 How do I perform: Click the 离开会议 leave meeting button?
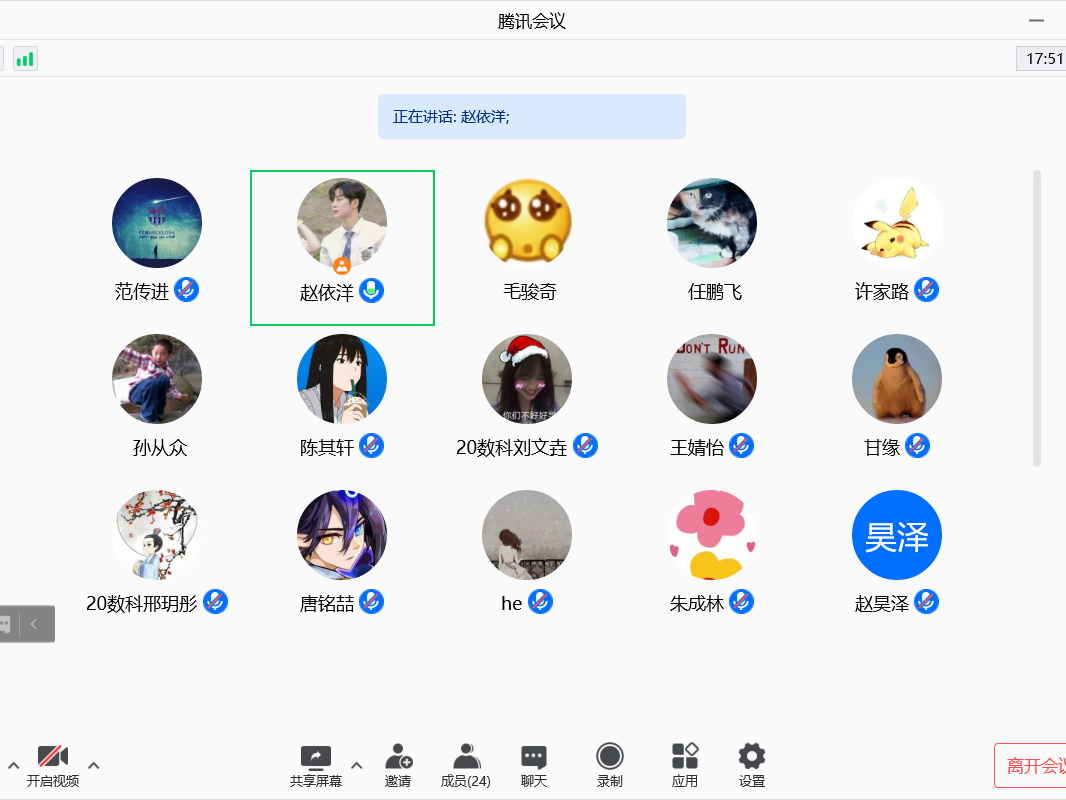(x=1030, y=766)
